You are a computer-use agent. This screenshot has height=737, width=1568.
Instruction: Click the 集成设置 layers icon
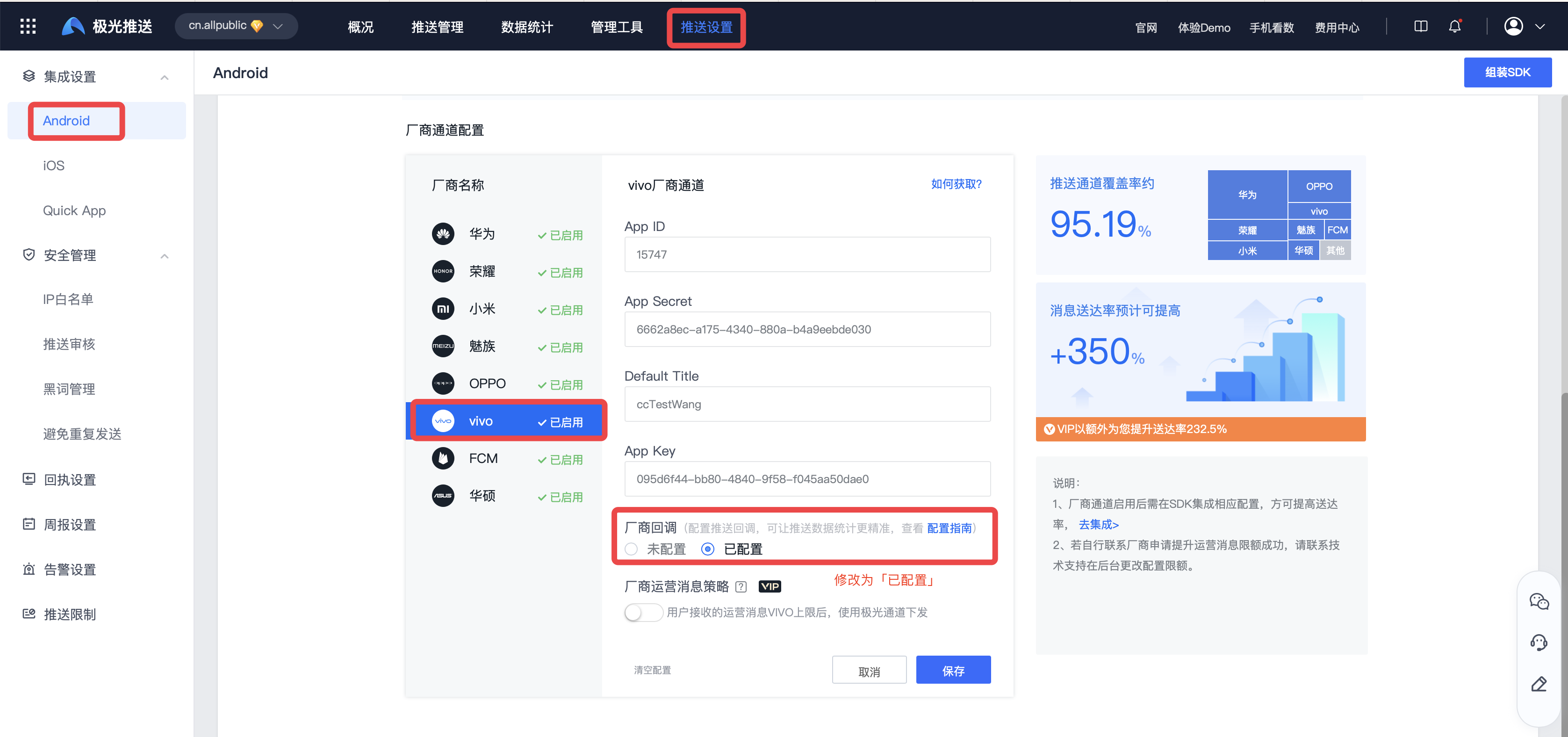[29, 76]
